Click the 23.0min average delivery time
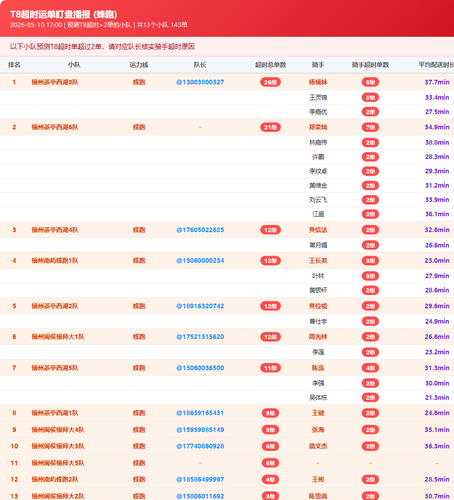454x500 pixels. pyautogui.click(x=437, y=260)
